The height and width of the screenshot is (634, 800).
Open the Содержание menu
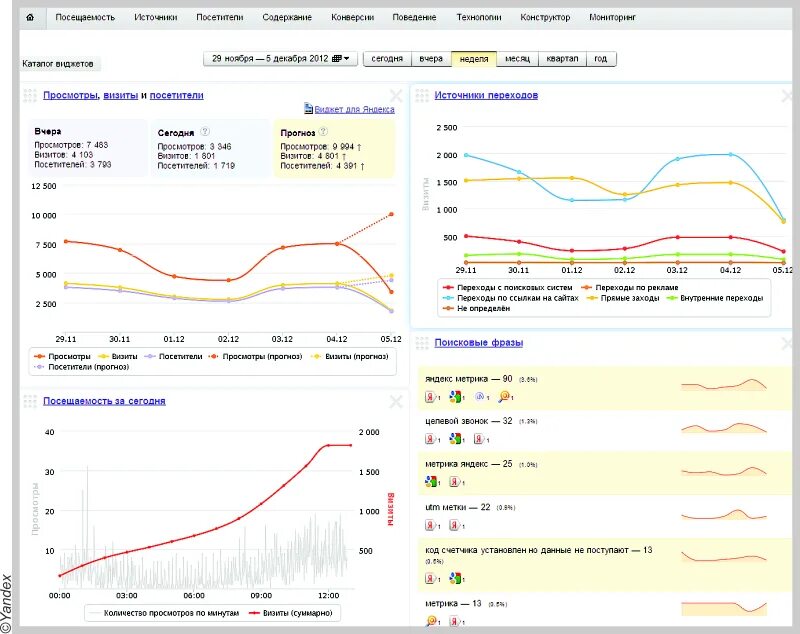pyautogui.click(x=287, y=17)
